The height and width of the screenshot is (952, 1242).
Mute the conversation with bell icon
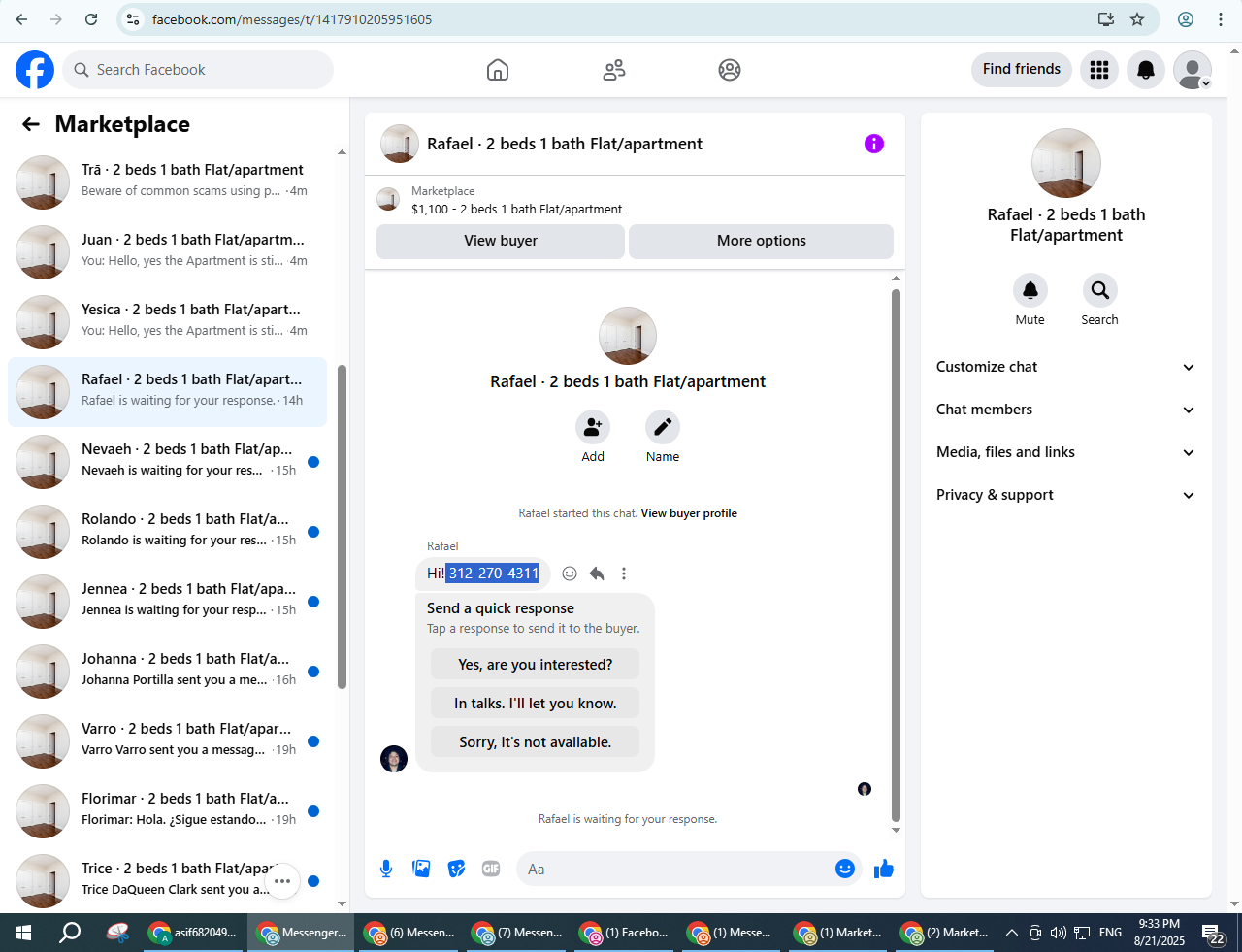tap(1030, 290)
